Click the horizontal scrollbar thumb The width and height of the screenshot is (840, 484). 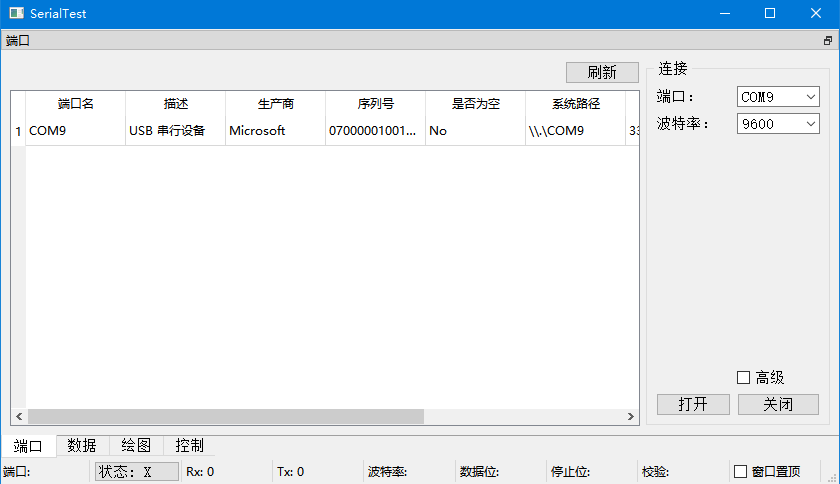tap(226, 416)
